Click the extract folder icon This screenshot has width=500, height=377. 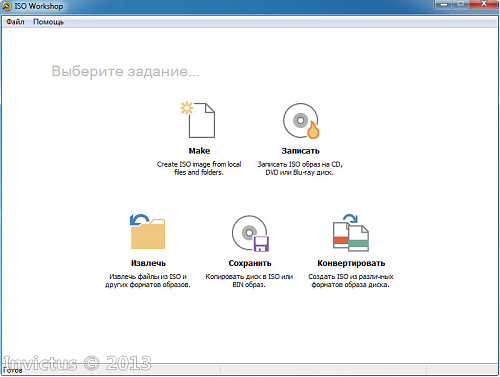(x=148, y=232)
